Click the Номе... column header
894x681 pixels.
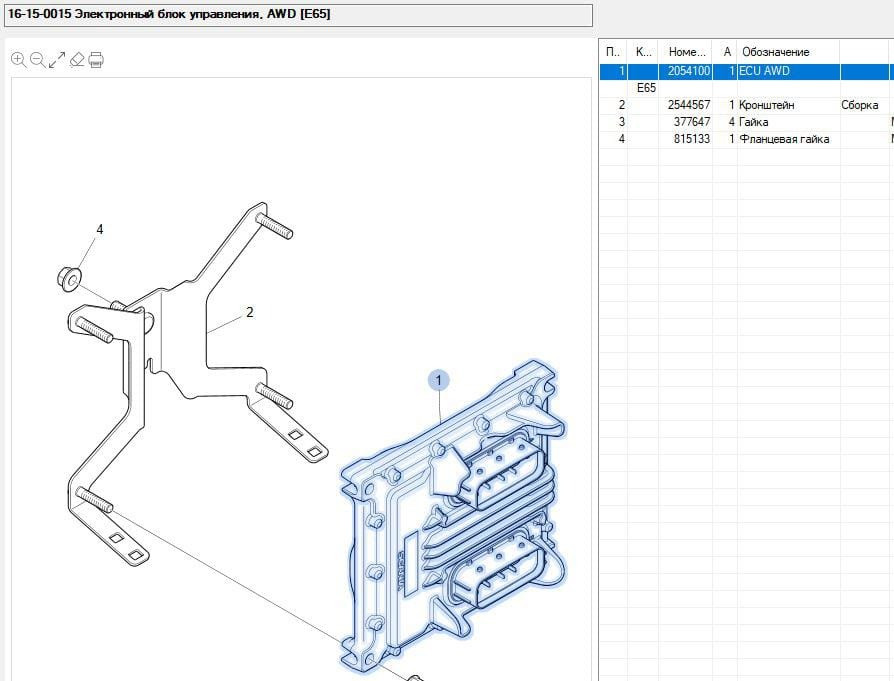point(686,52)
